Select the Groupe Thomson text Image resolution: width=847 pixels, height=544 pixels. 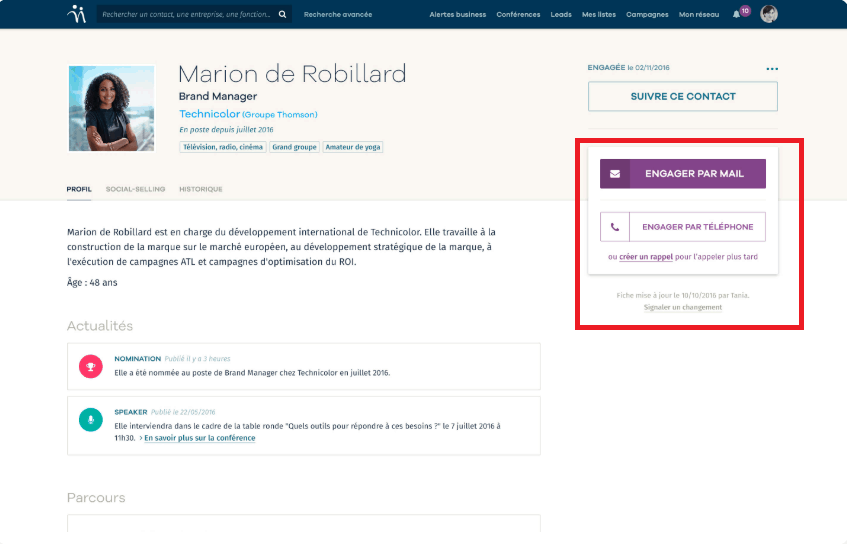(280, 115)
